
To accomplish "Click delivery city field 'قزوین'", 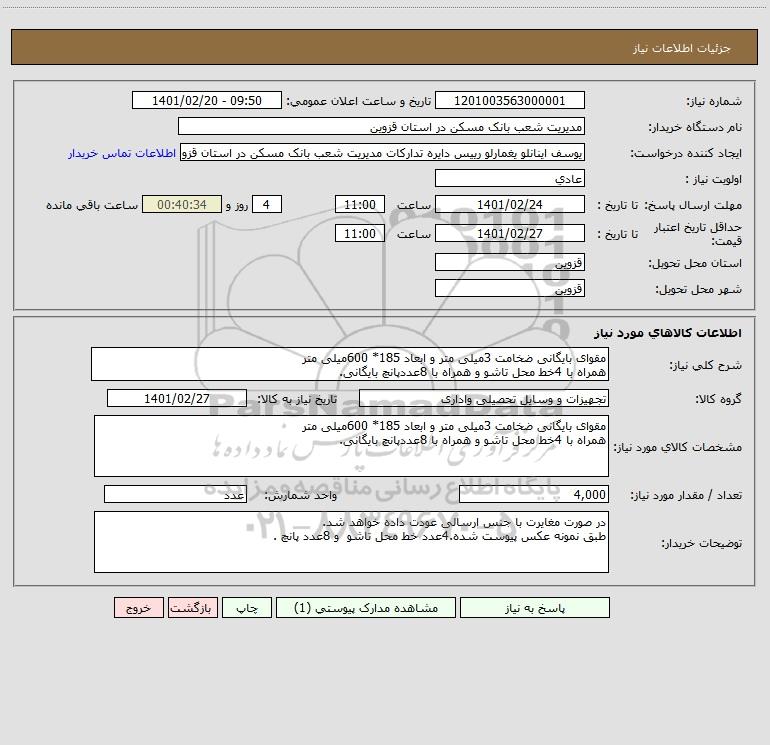I will [510, 288].
